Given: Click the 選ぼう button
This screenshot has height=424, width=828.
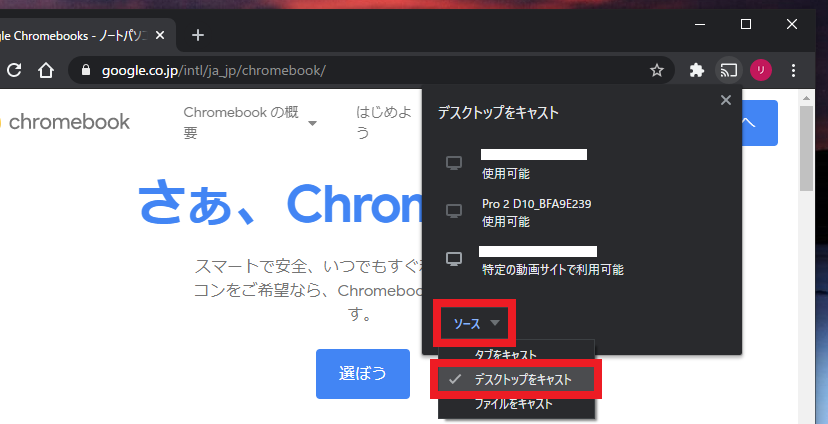Looking at the screenshot, I should tap(362, 374).
